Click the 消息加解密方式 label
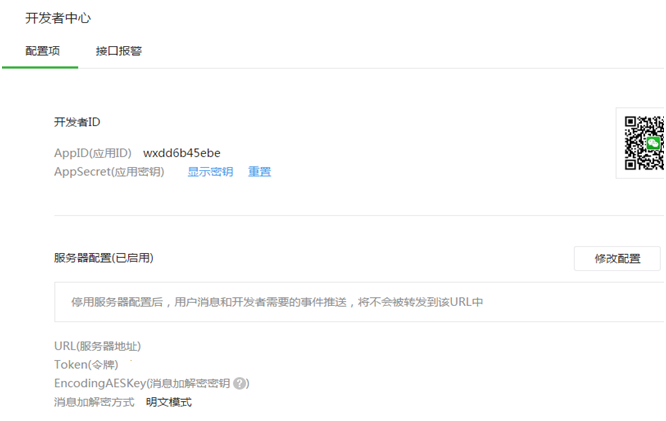Viewport: 666px width, 421px height. [x=94, y=402]
